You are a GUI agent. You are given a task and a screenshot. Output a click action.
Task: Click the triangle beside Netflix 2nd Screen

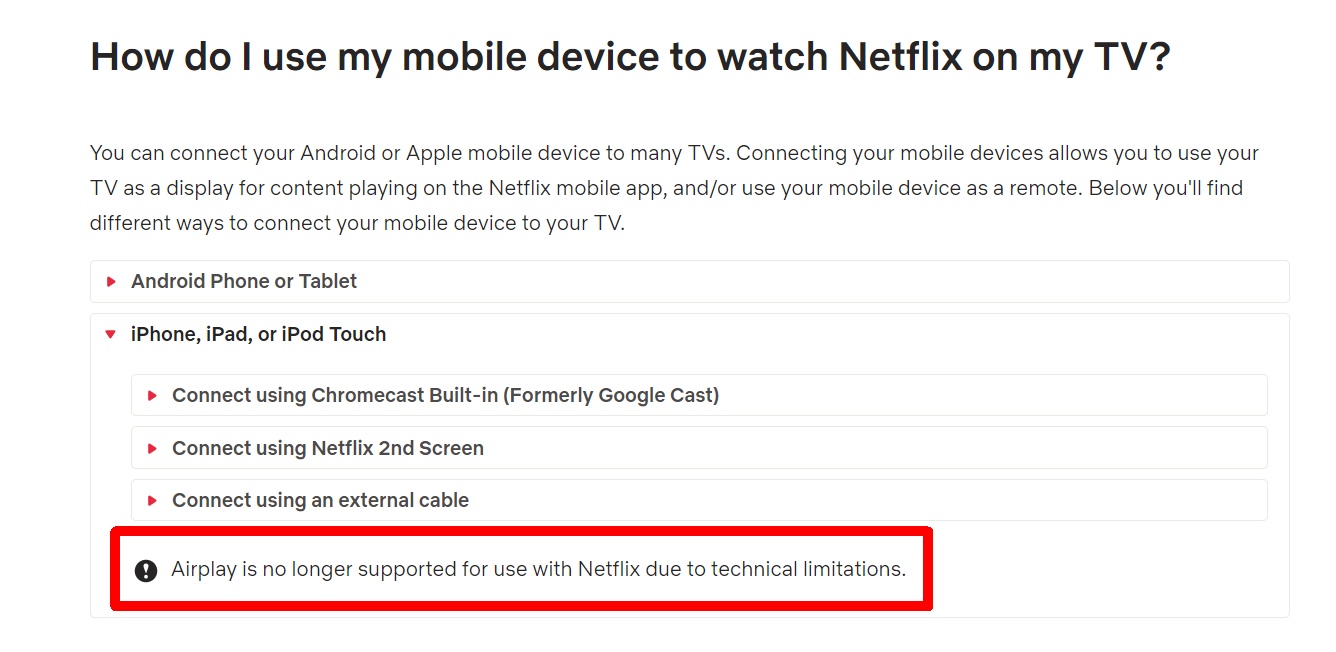coord(152,448)
